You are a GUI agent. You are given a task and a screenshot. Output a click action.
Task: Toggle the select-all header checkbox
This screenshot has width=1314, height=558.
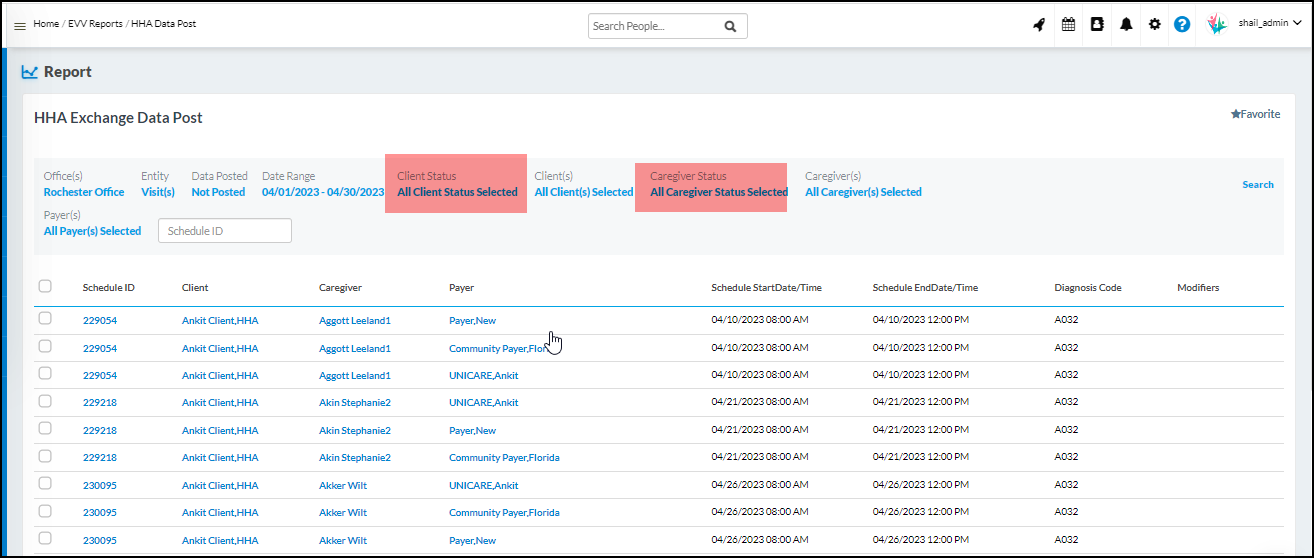click(x=45, y=286)
